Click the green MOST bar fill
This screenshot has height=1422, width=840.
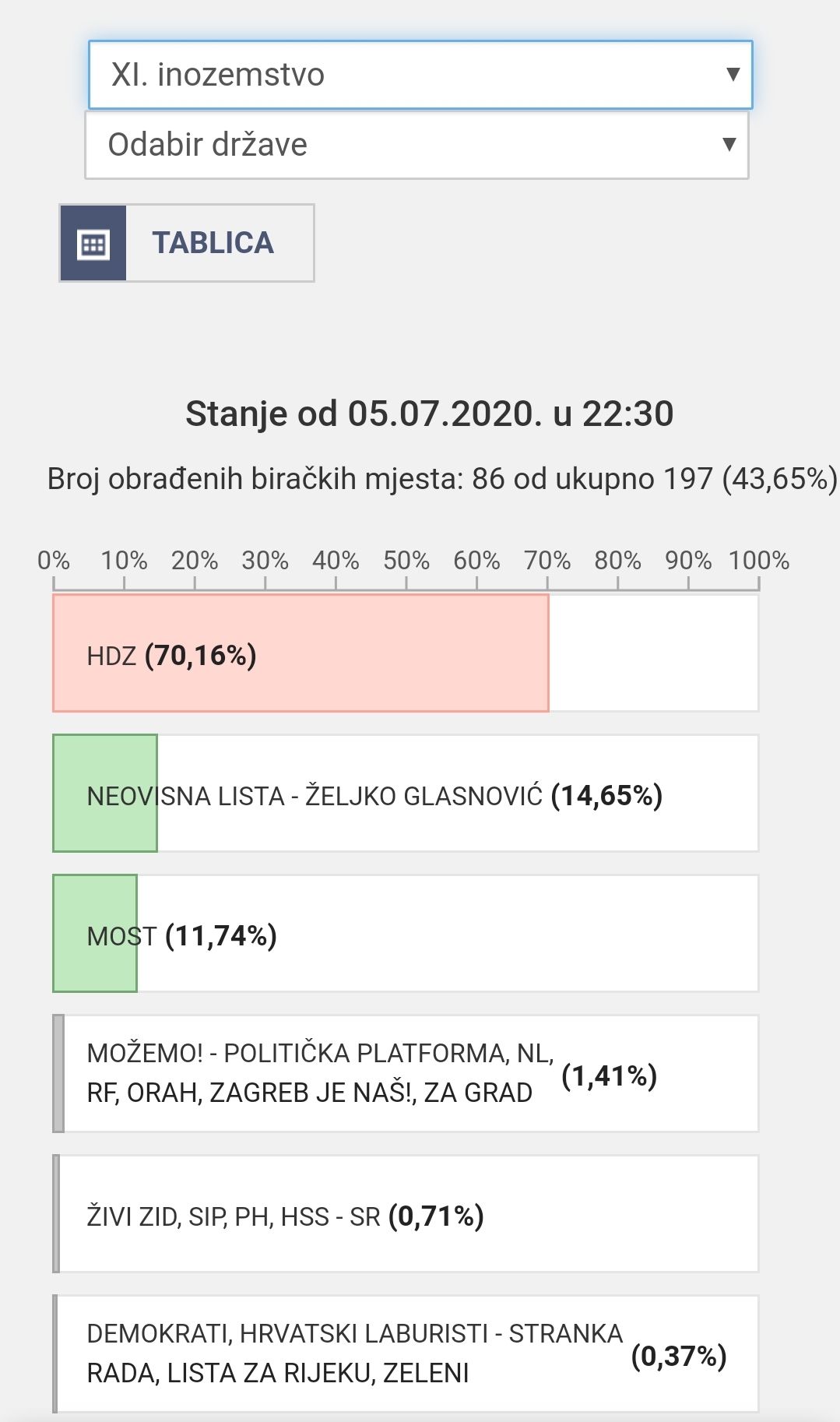[x=95, y=934]
